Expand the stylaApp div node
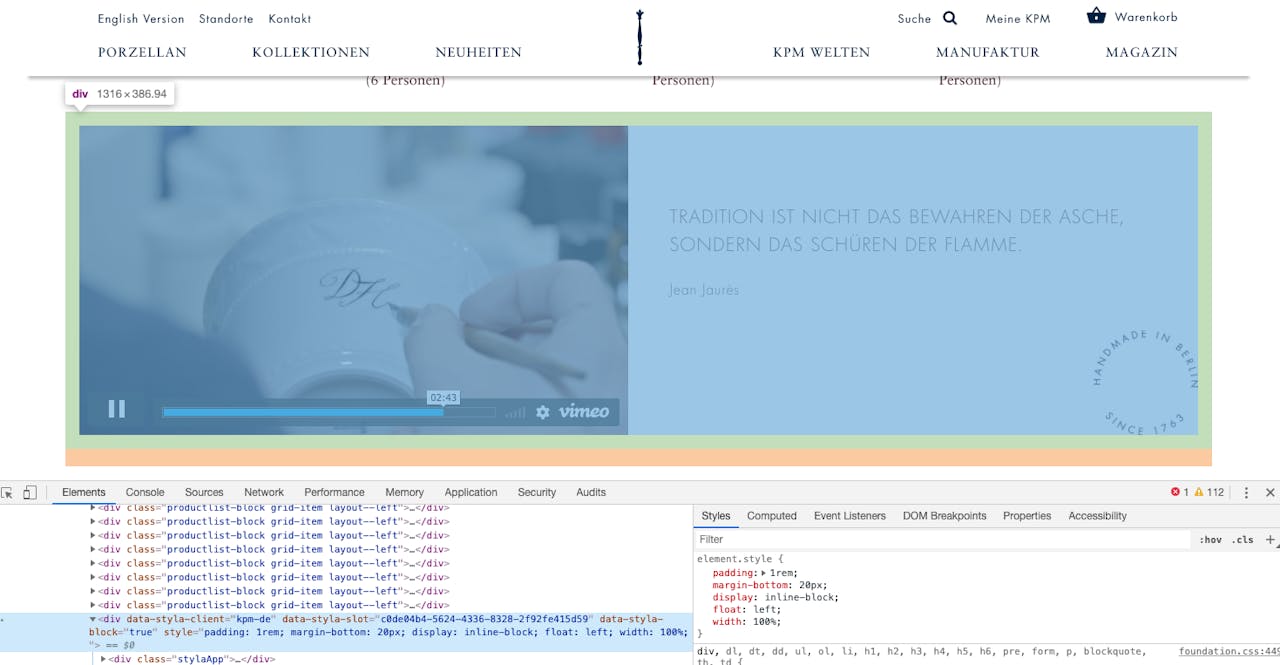 point(104,659)
